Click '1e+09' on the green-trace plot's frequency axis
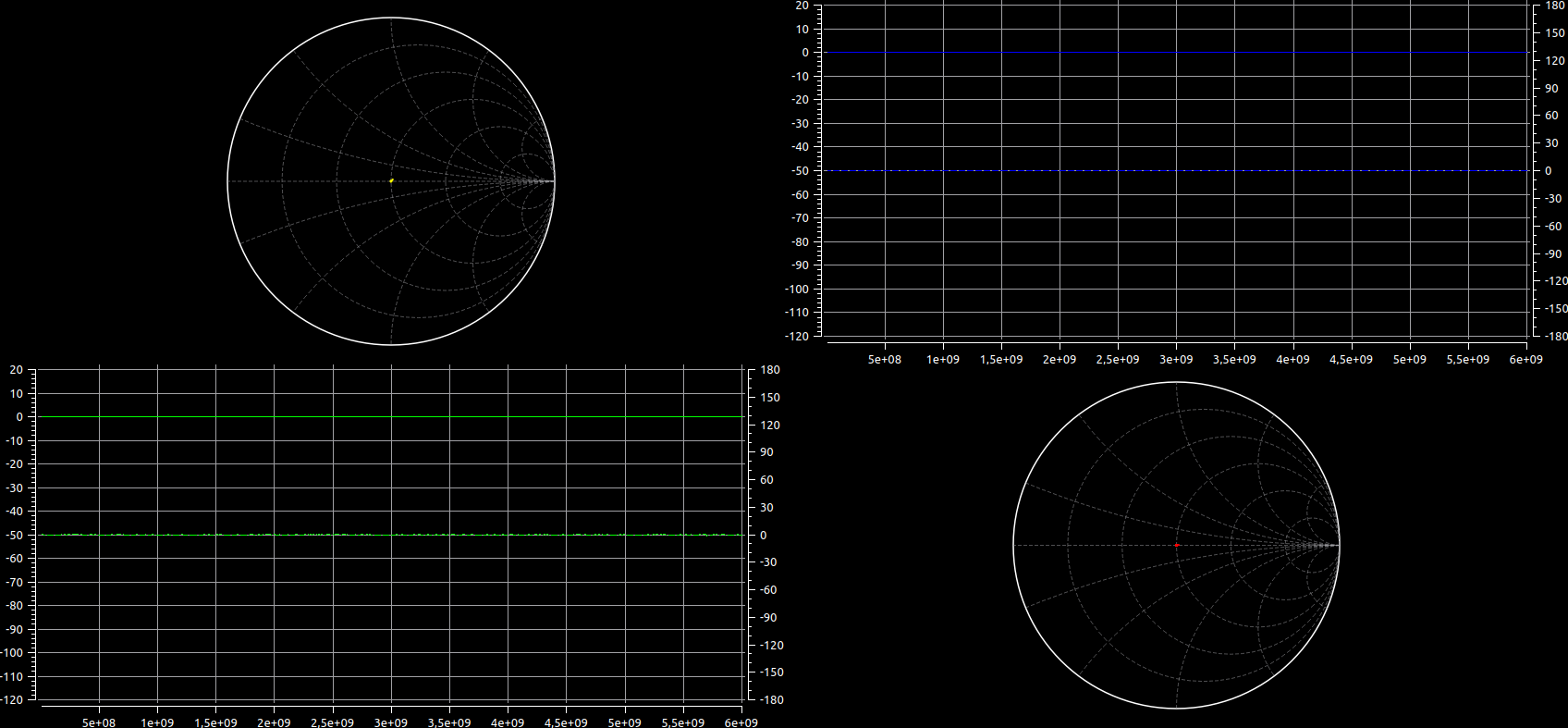 (x=157, y=723)
